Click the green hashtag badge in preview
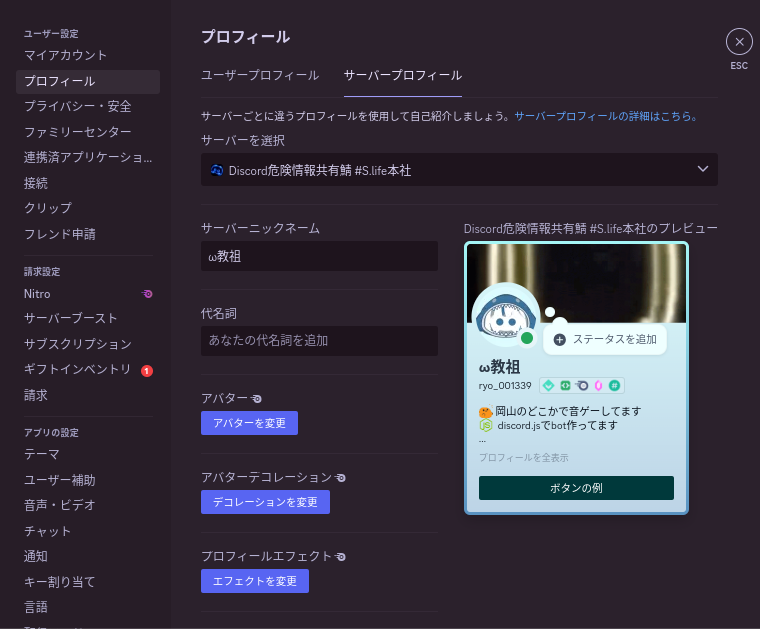 [x=615, y=385]
